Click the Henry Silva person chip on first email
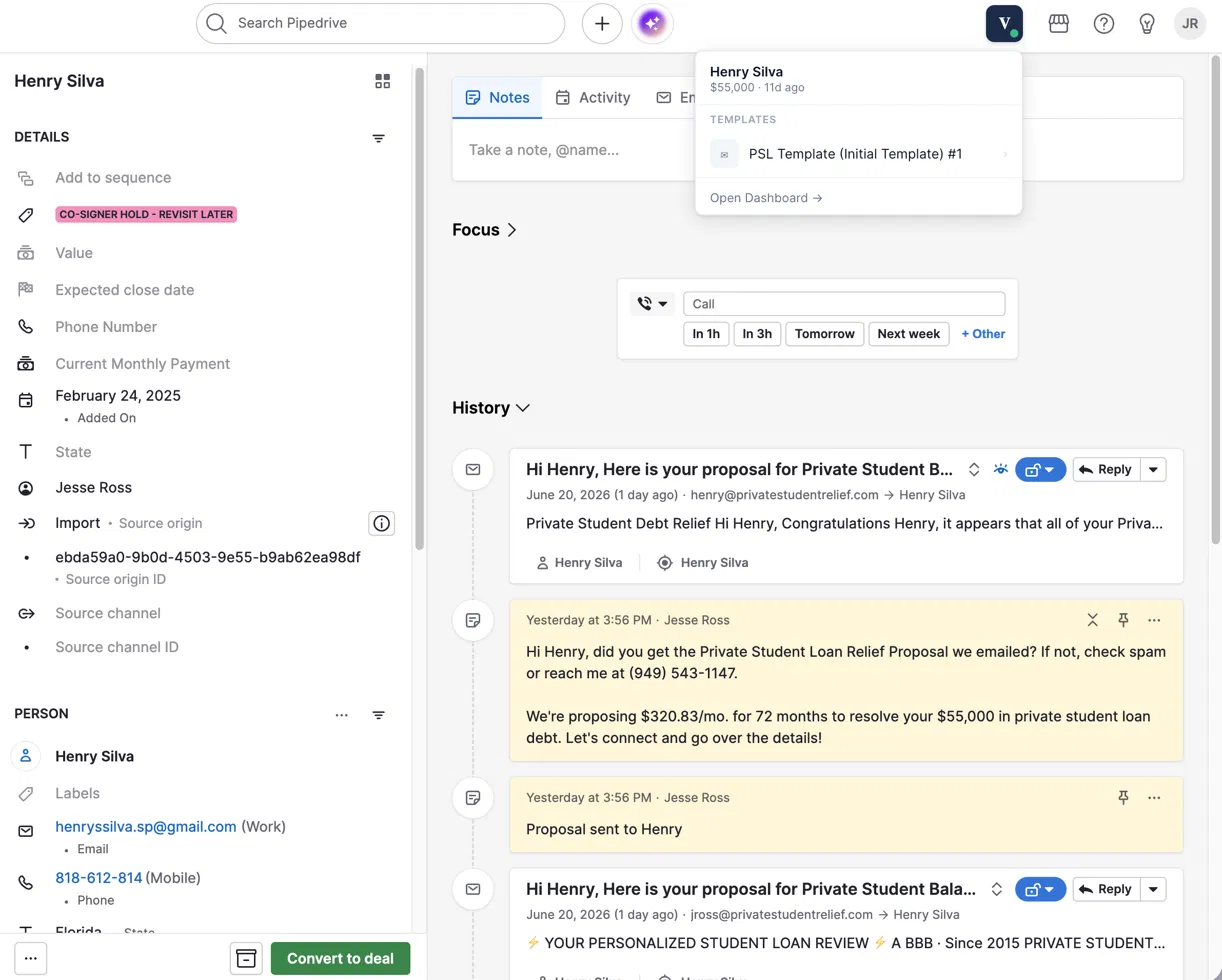This screenshot has width=1222, height=980. pos(579,562)
